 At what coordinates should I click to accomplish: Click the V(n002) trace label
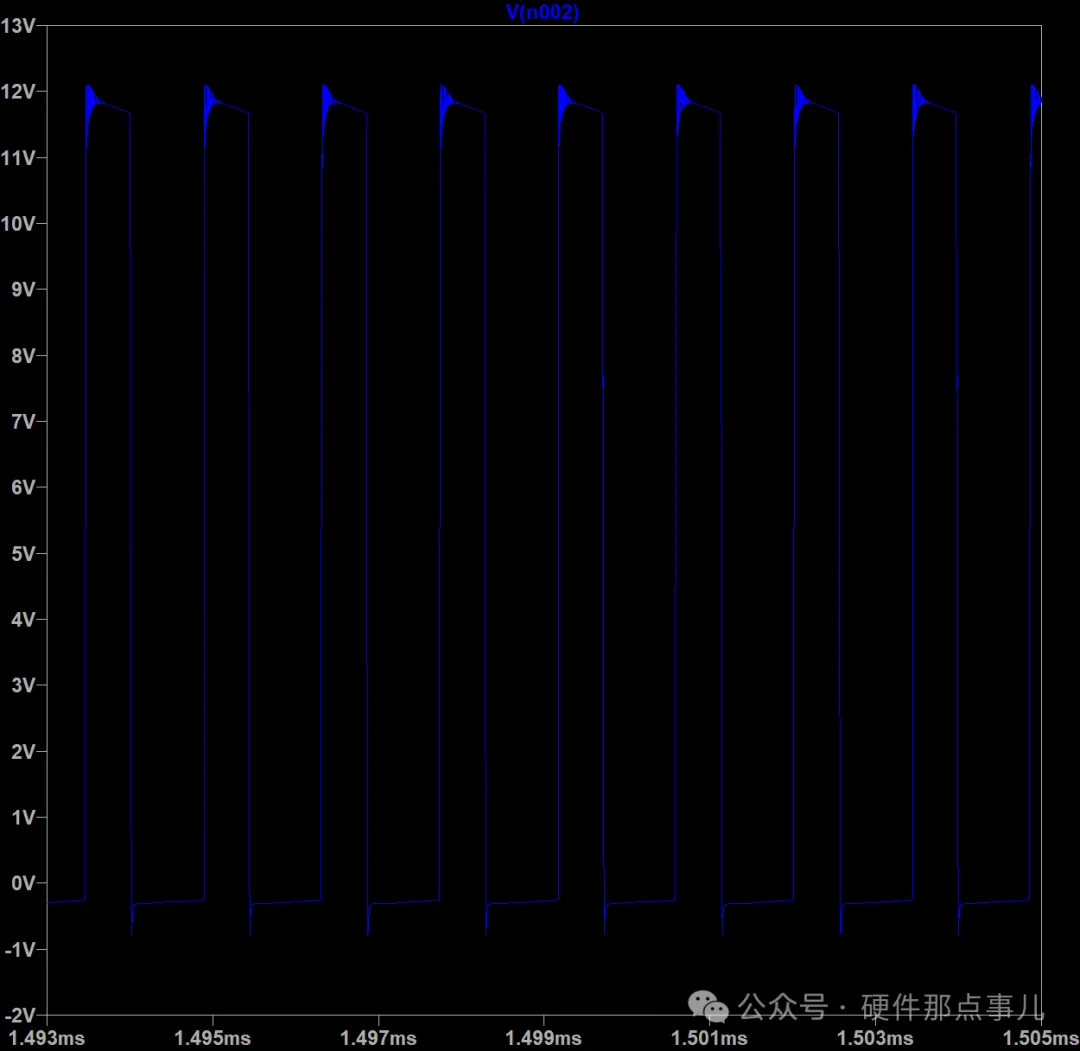543,12
